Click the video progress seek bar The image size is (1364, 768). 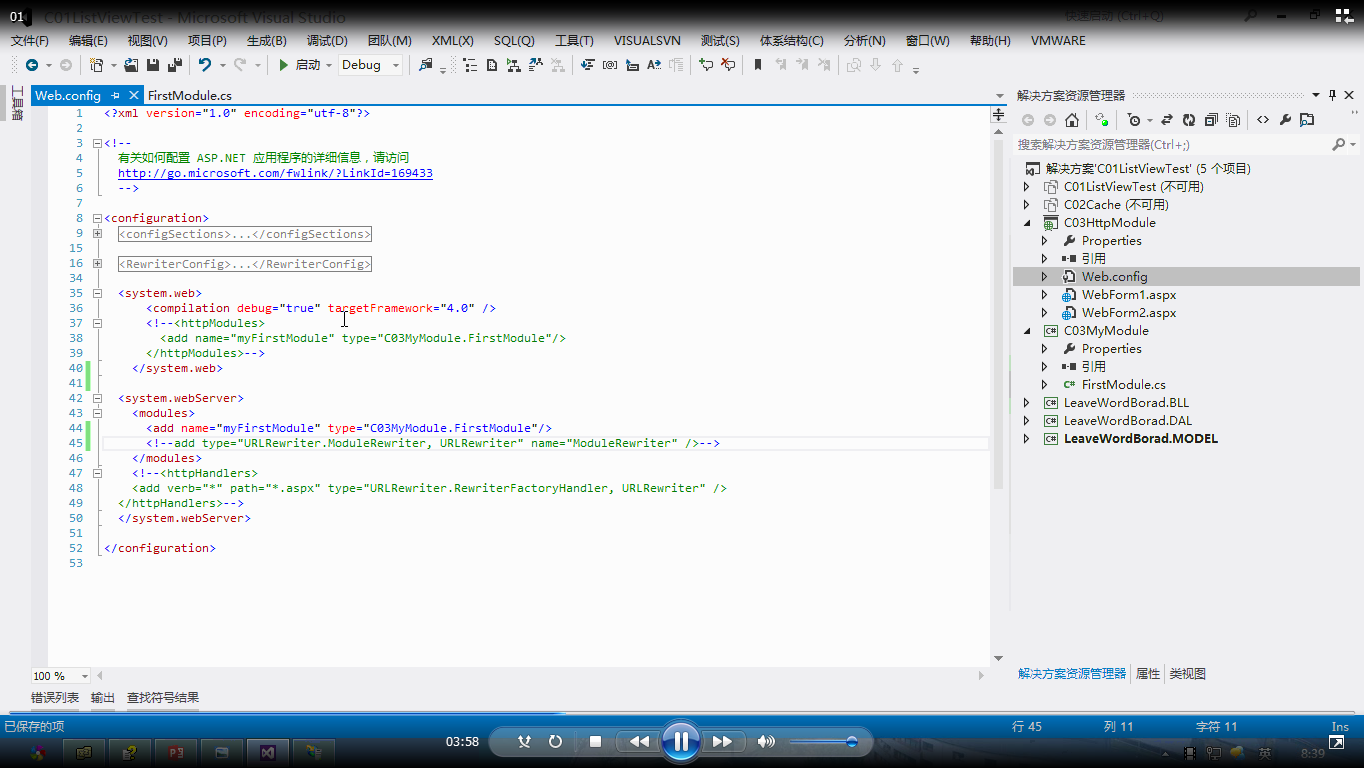682,714
